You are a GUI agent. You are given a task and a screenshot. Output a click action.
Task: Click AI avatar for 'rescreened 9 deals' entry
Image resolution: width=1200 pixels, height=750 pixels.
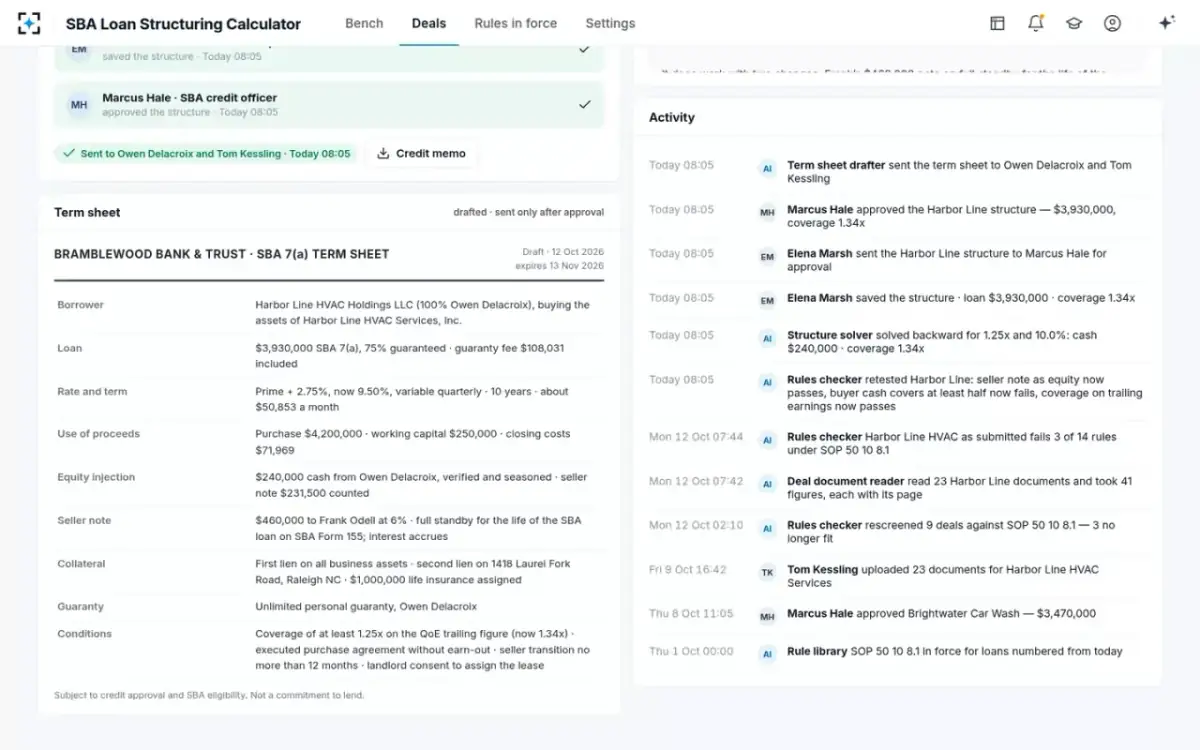point(767,528)
